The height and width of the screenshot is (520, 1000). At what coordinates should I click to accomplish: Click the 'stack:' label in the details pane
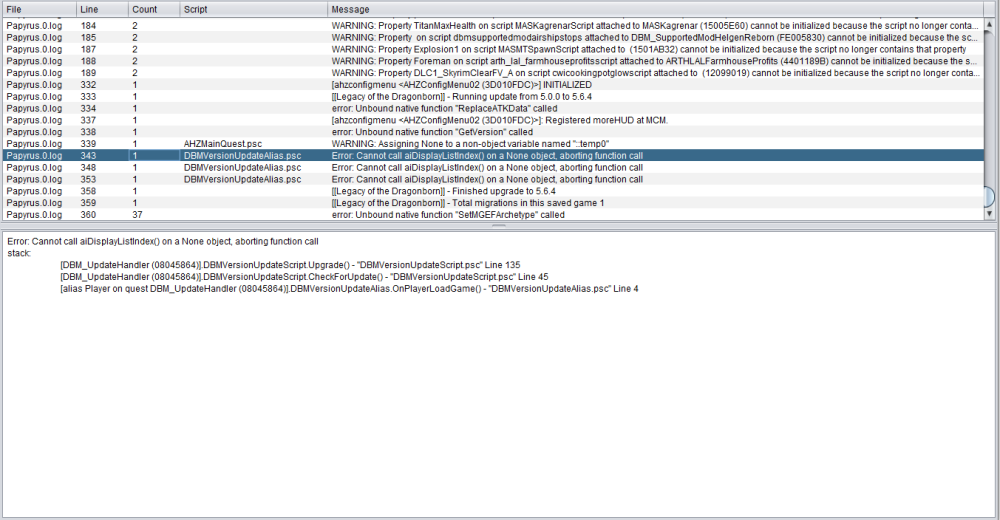tap(18, 253)
